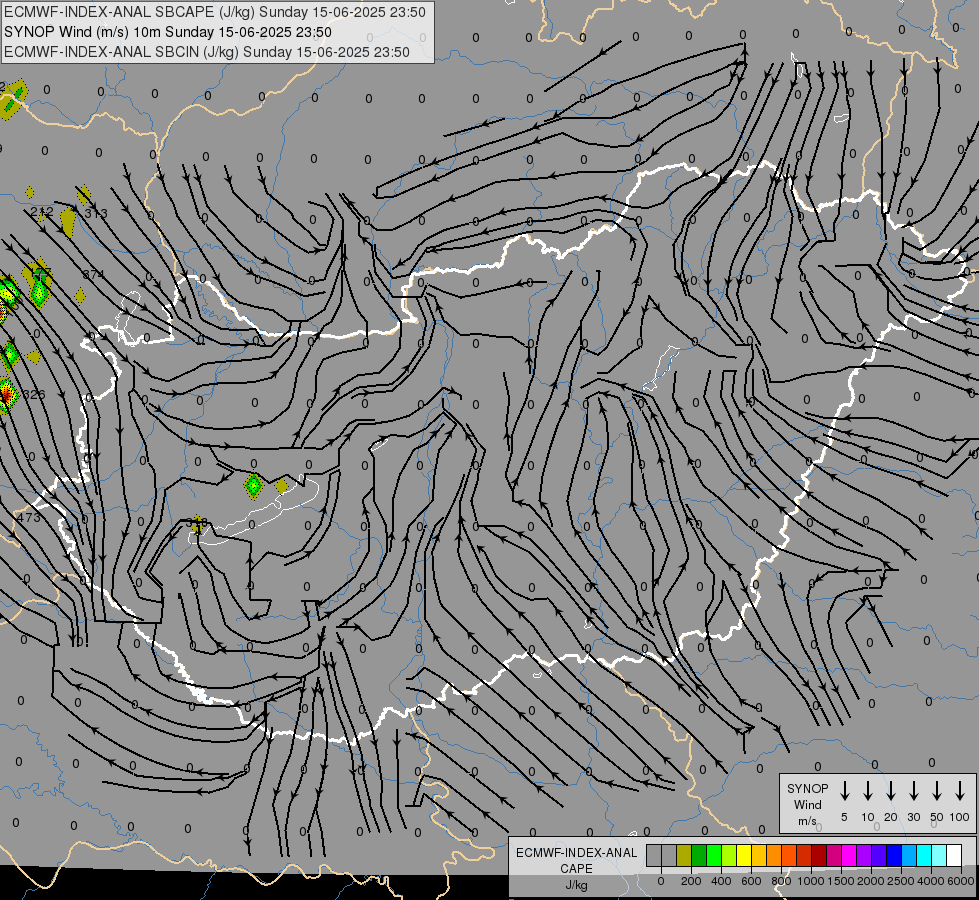Click the 1500 tick label on colorbar
Image resolution: width=979 pixels, height=900 pixels.
point(841,881)
